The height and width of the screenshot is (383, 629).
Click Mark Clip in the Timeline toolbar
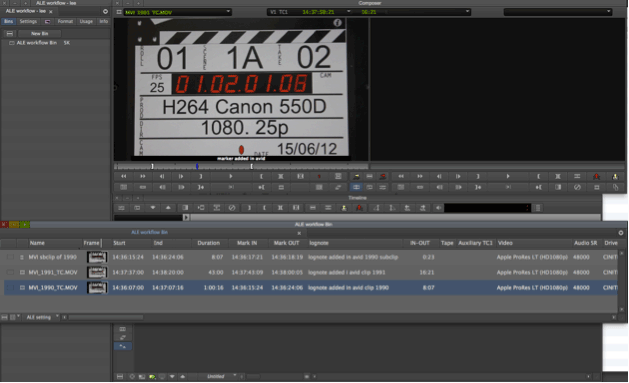[x=280, y=208]
